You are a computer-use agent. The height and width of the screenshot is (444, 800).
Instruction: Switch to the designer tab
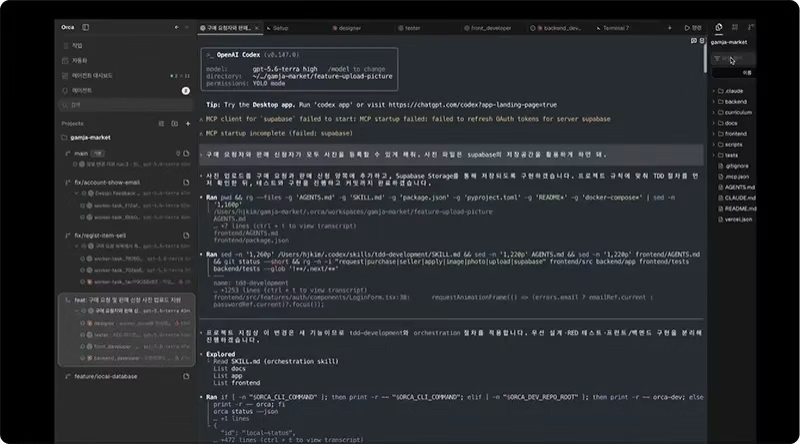[347, 28]
